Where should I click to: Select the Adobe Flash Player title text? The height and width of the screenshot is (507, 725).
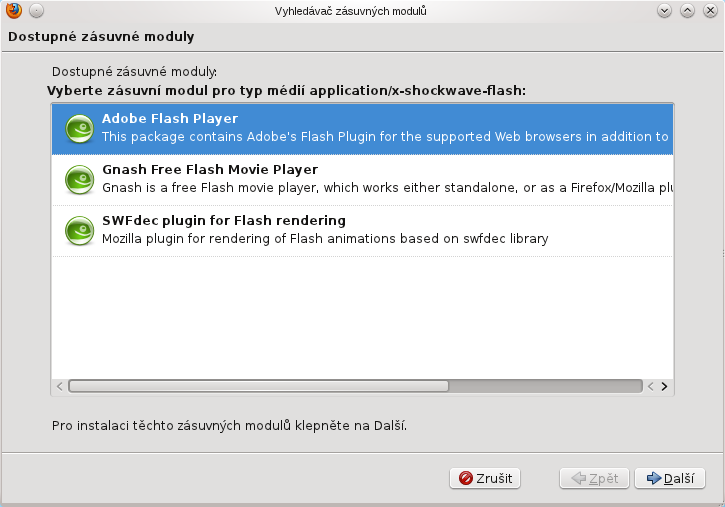point(170,118)
